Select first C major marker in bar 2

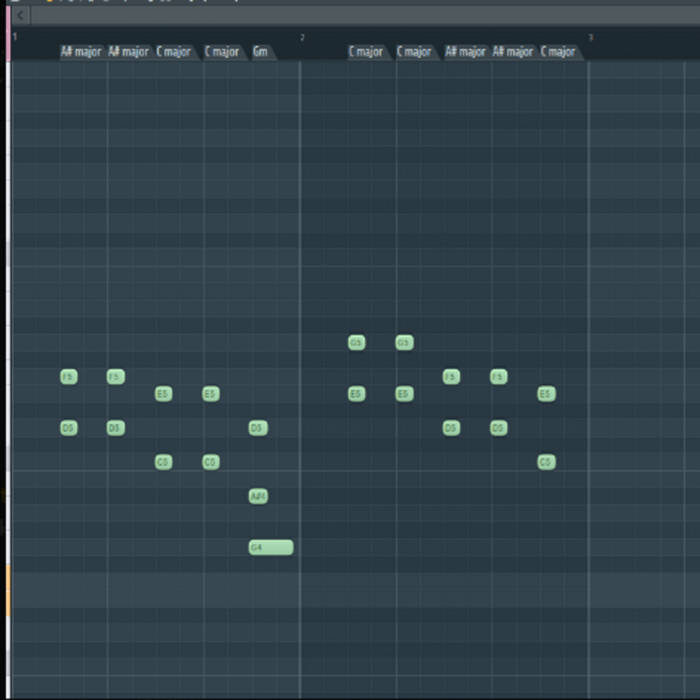pyautogui.click(x=368, y=51)
